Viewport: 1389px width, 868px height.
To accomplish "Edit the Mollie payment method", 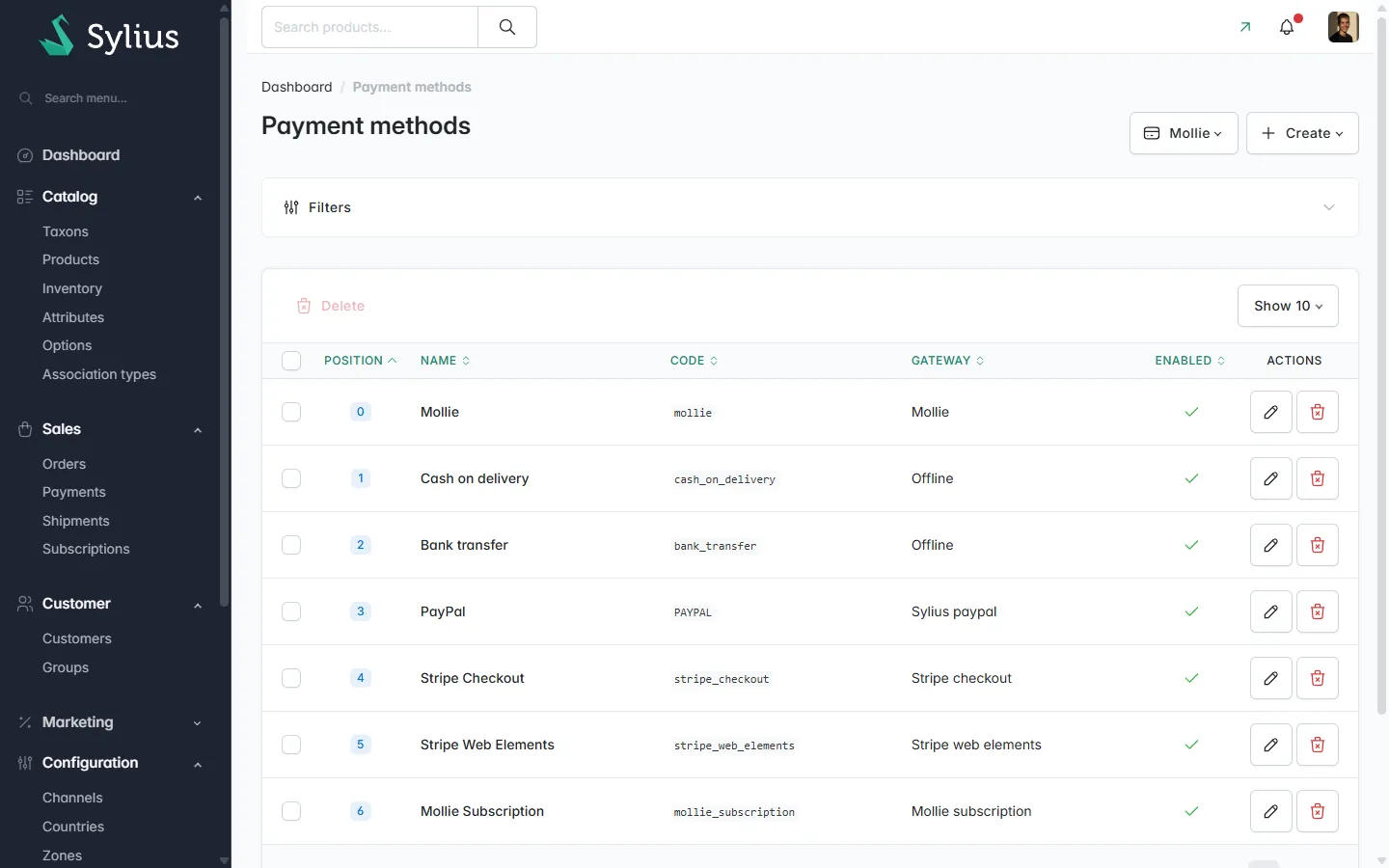I will (x=1271, y=412).
